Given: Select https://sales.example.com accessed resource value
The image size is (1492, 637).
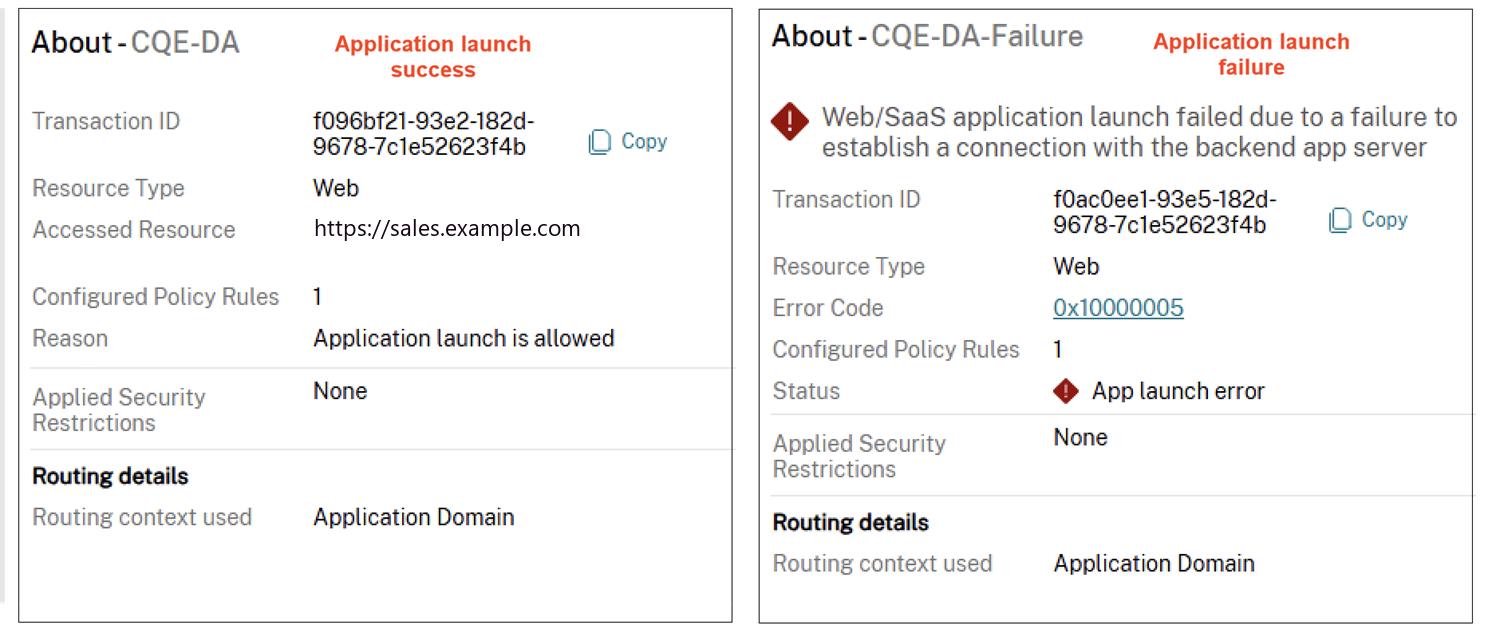Looking at the screenshot, I should (447, 229).
